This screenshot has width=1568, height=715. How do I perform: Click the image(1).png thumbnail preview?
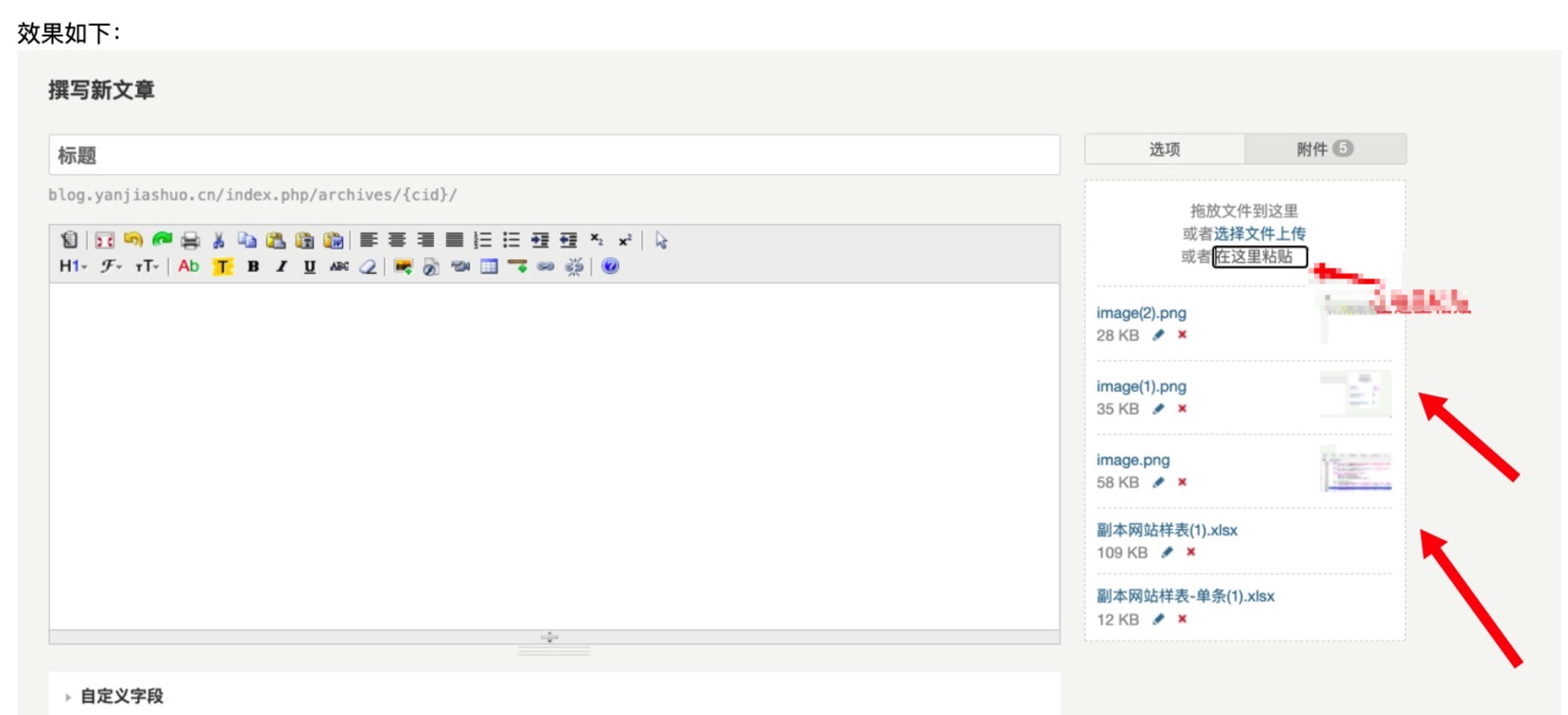(1356, 394)
